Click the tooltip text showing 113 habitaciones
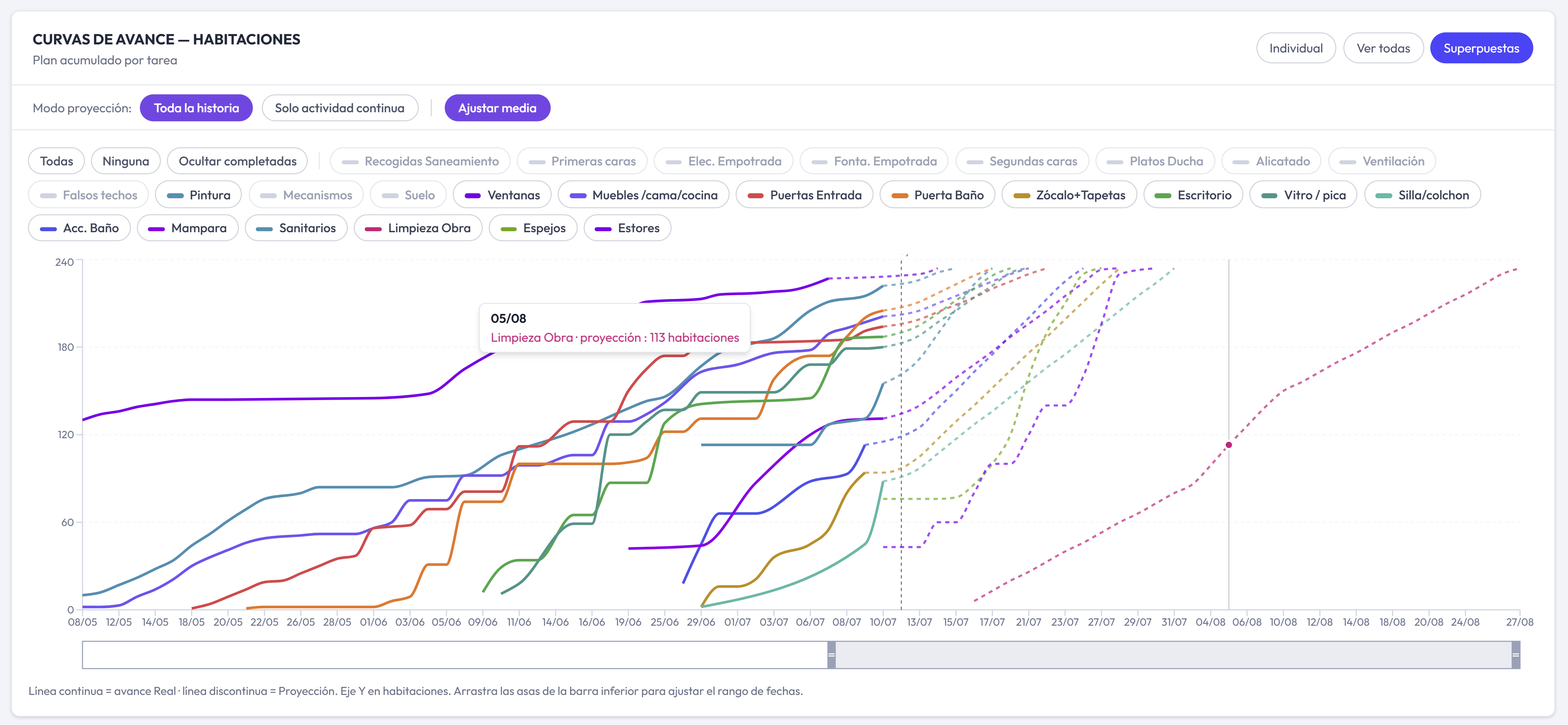The height and width of the screenshot is (725, 1568). [615, 338]
